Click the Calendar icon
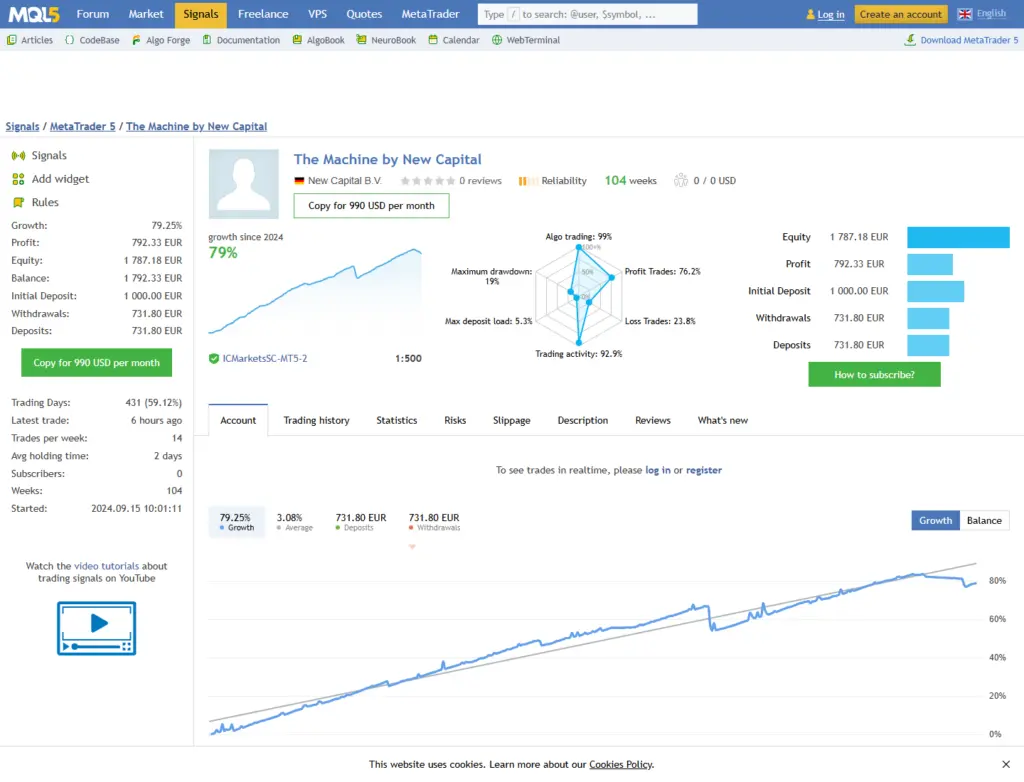This screenshot has height=782, width=1024. pos(433,40)
